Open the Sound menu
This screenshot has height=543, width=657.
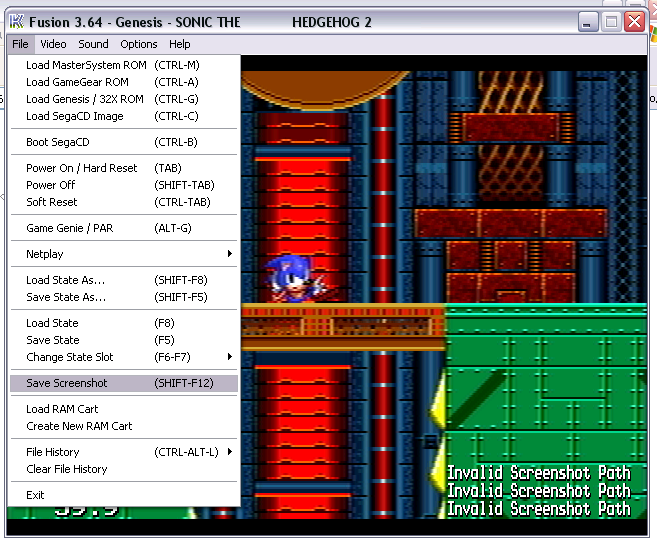click(x=93, y=44)
